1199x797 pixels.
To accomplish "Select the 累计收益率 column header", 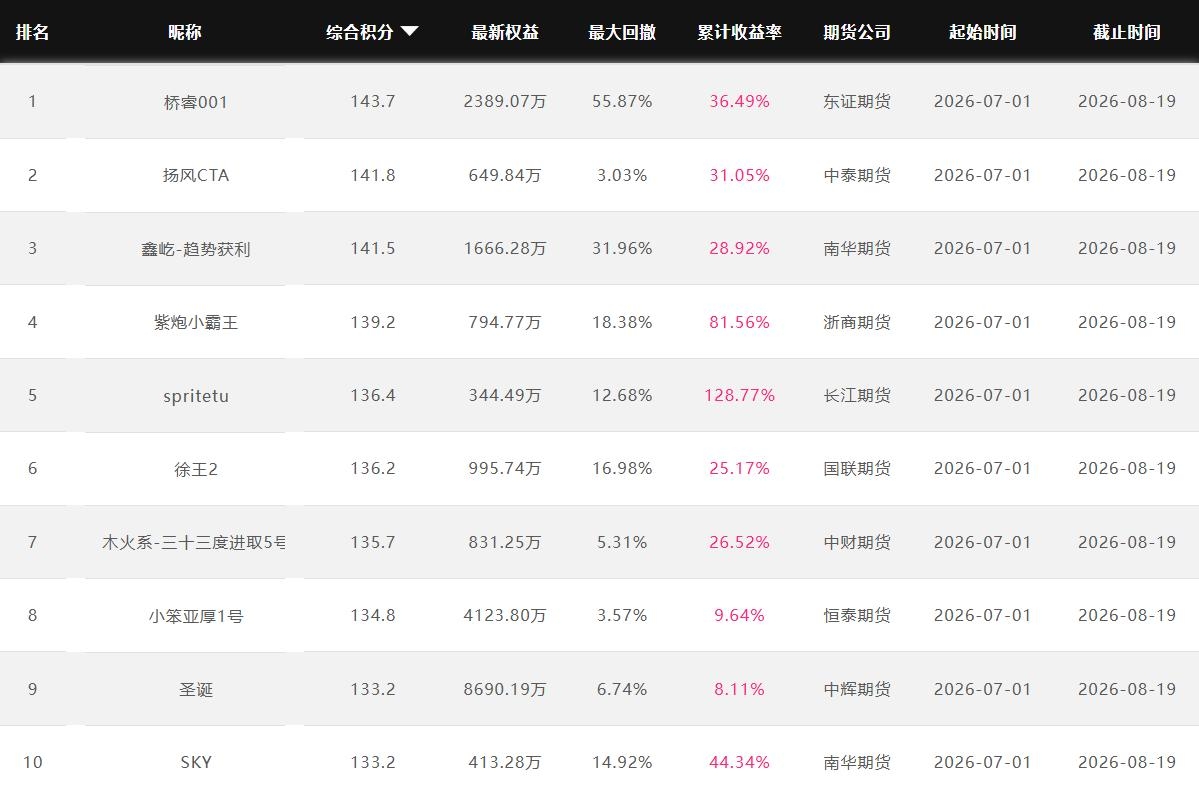I will point(739,32).
